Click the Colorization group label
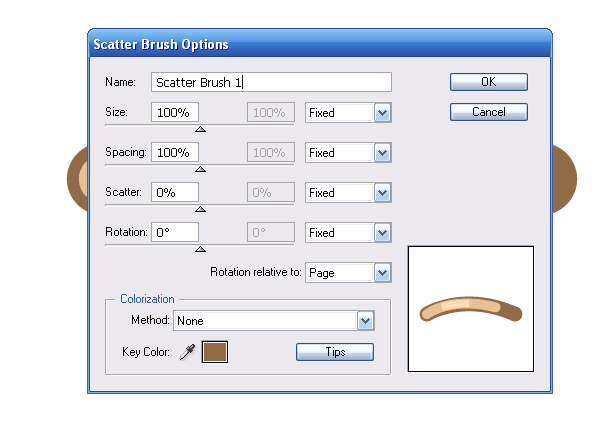600x438 pixels. tap(147, 299)
